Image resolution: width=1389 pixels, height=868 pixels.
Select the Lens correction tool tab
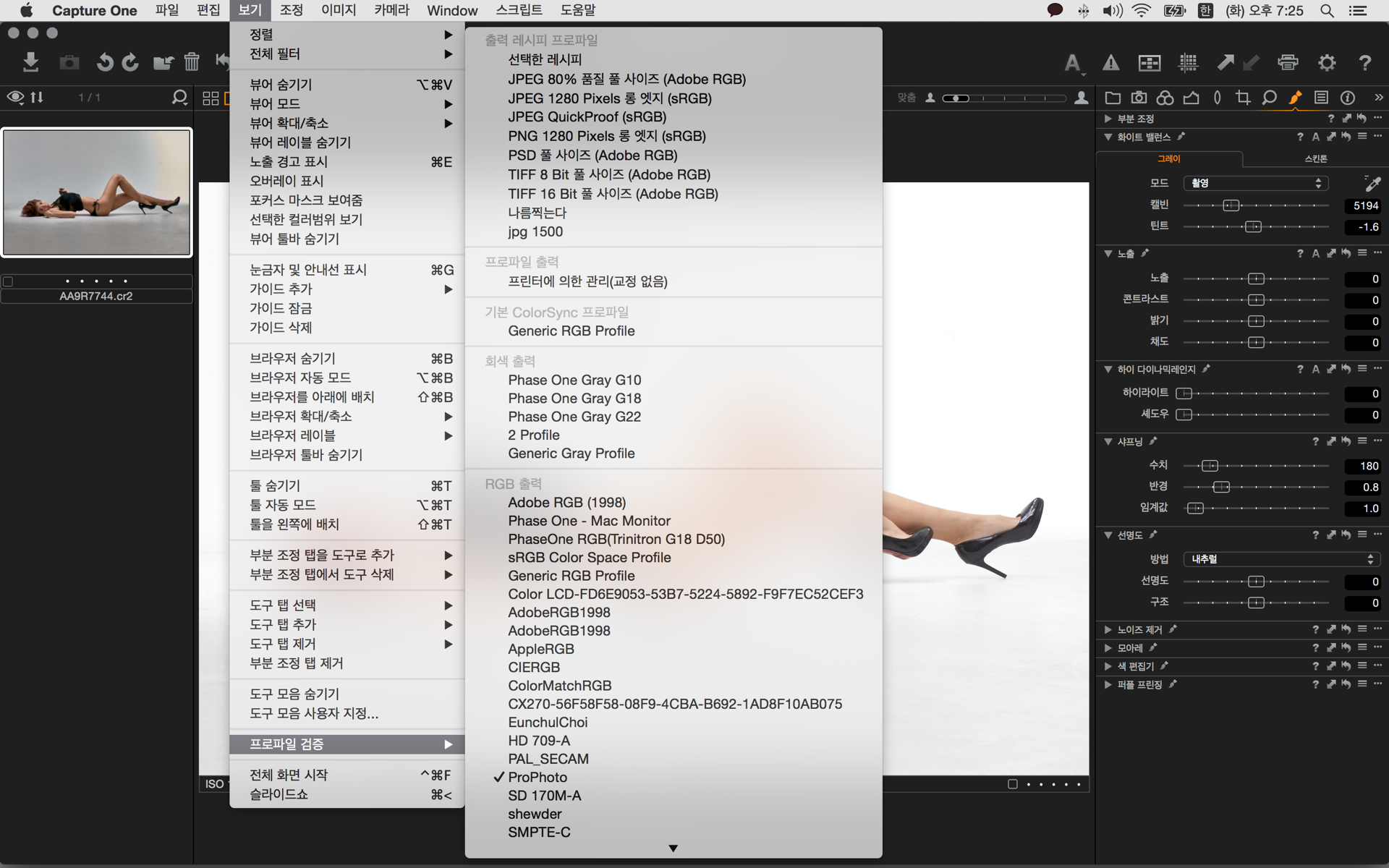(x=1218, y=98)
